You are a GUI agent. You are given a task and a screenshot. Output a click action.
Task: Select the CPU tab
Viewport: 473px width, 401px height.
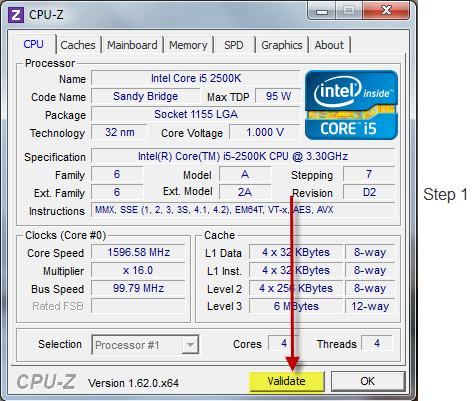33,44
